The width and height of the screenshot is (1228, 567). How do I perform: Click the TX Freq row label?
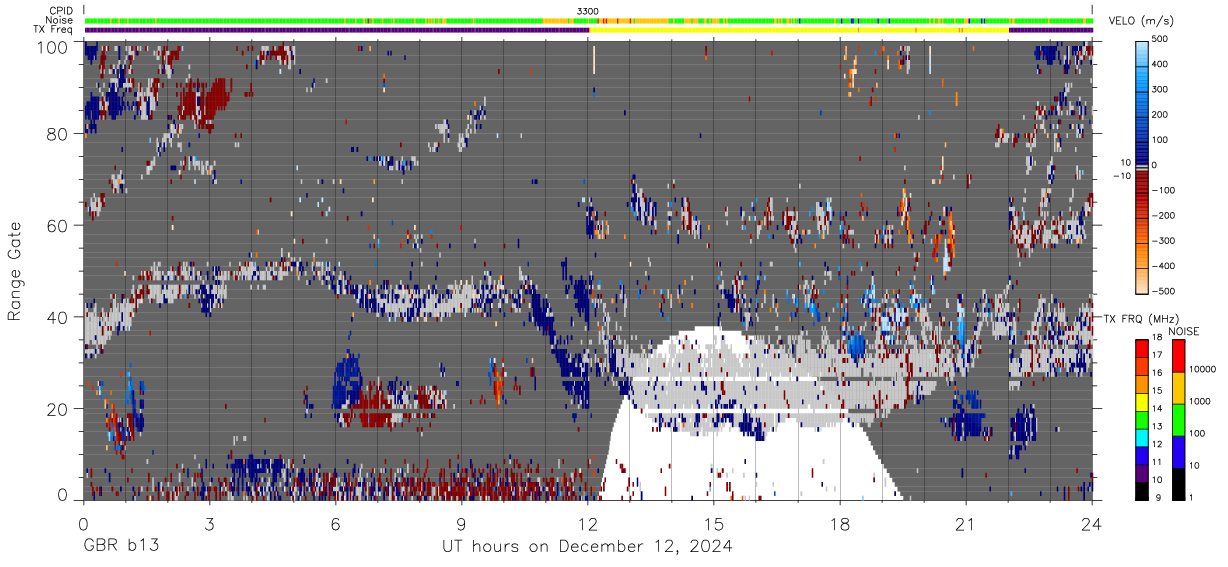pos(54,30)
